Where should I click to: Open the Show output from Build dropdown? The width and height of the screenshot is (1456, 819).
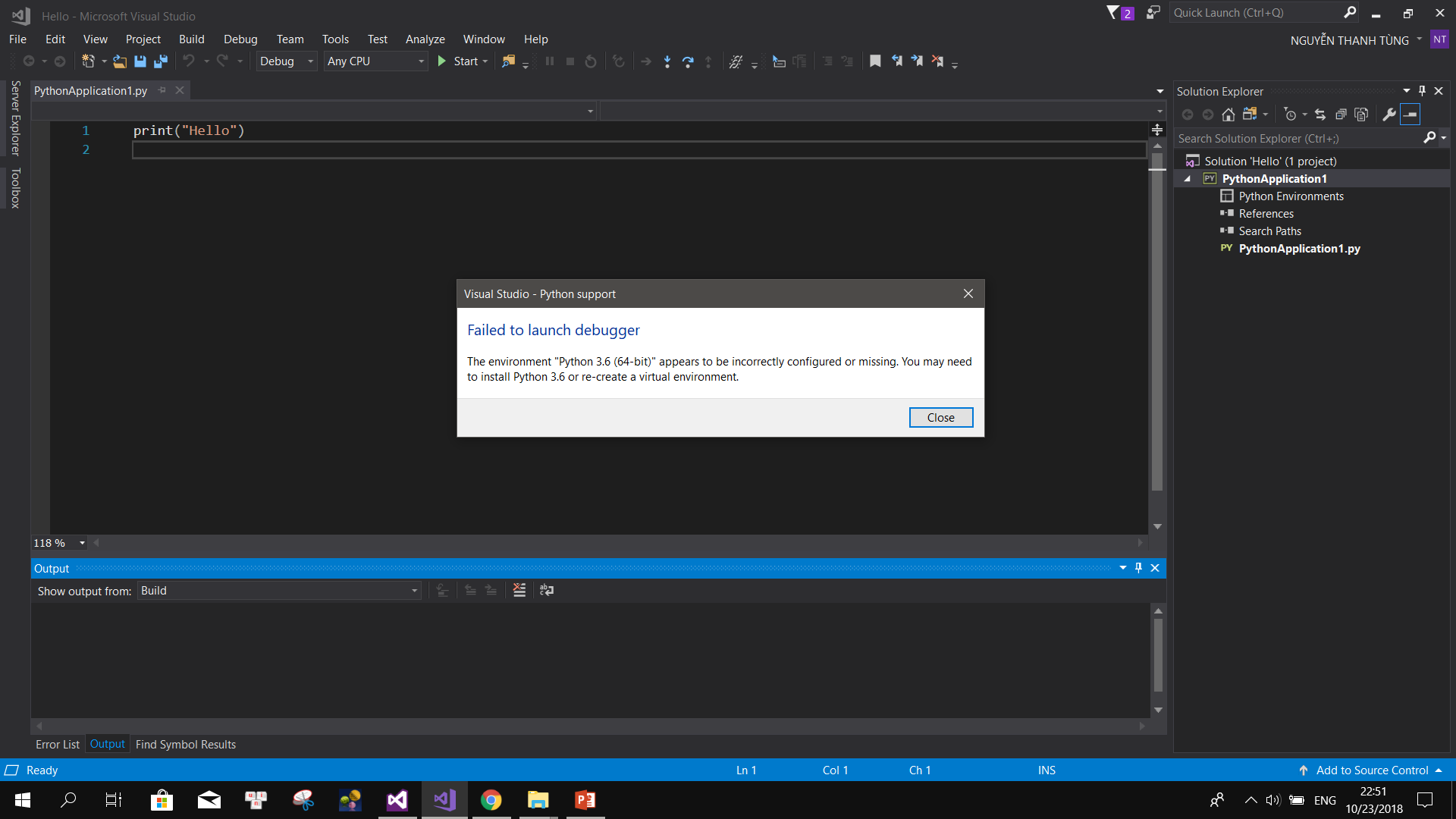(278, 591)
